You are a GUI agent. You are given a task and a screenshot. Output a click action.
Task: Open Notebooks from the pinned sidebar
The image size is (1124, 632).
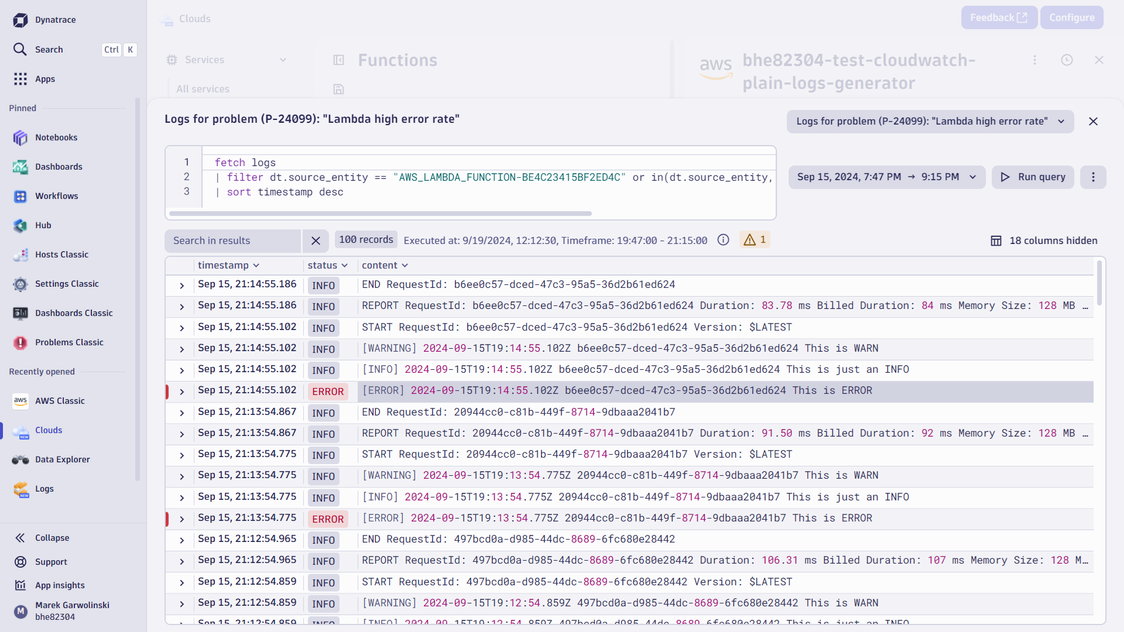(55, 138)
